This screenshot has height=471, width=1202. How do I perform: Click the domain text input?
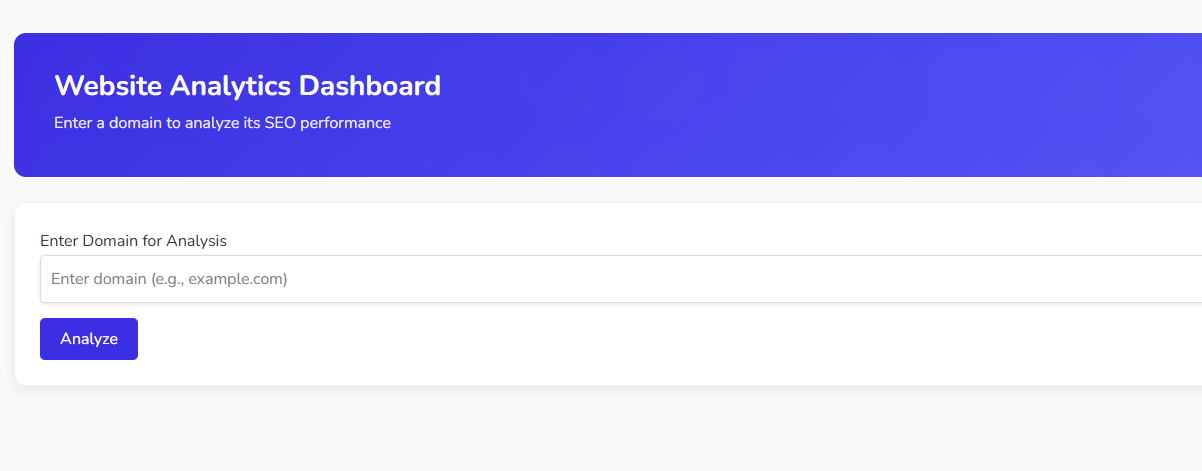click(620, 279)
